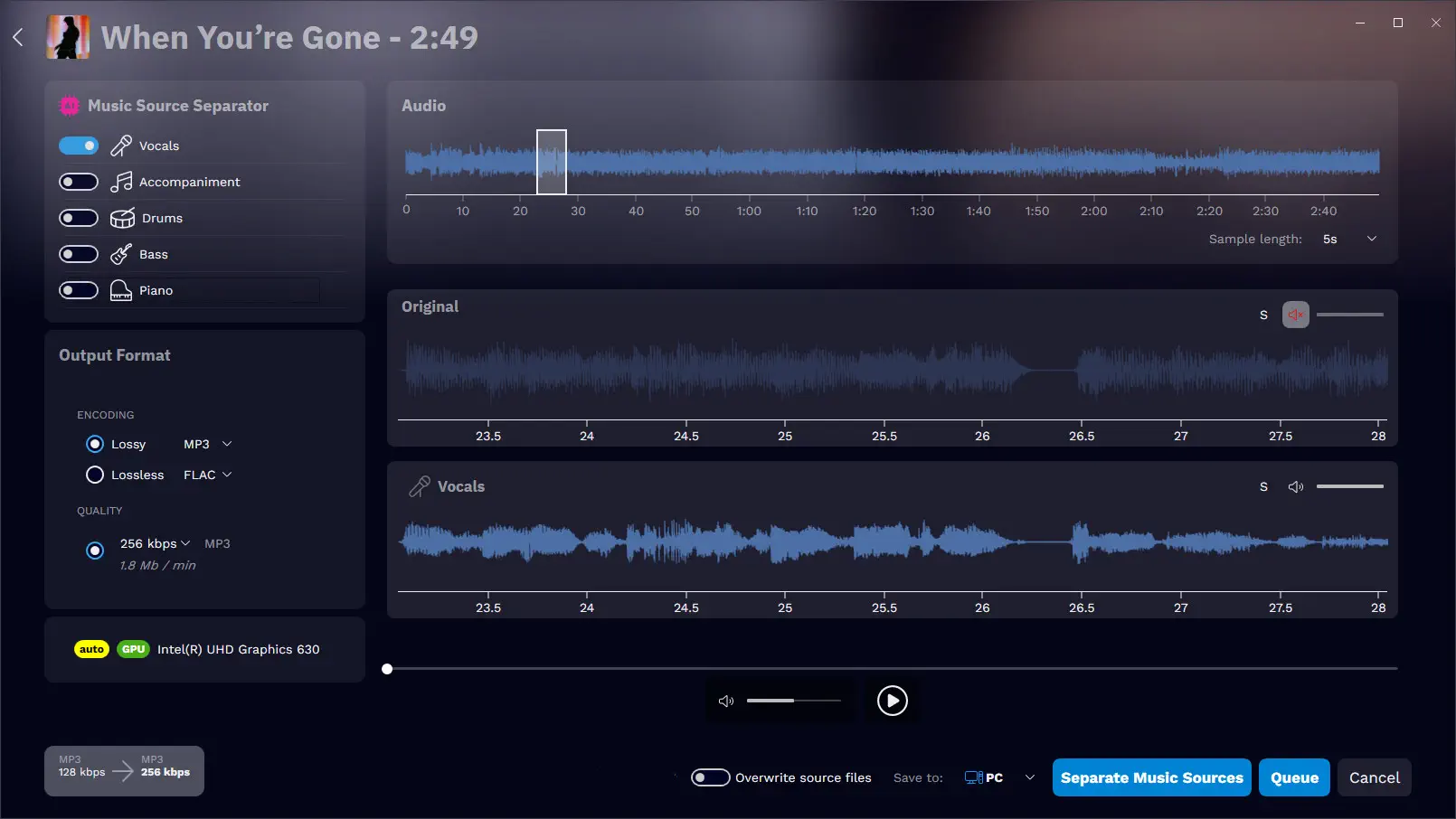The width and height of the screenshot is (1456, 819).
Task: Unmute the Original track speaker icon
Action: [1295, 315]
